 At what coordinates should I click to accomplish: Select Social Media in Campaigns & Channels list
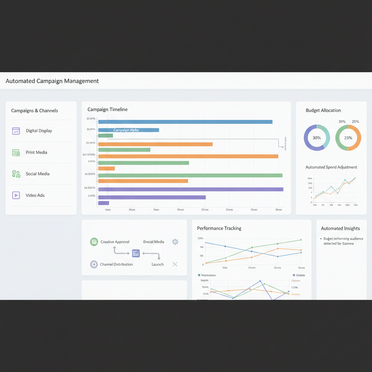pos(41,174)
